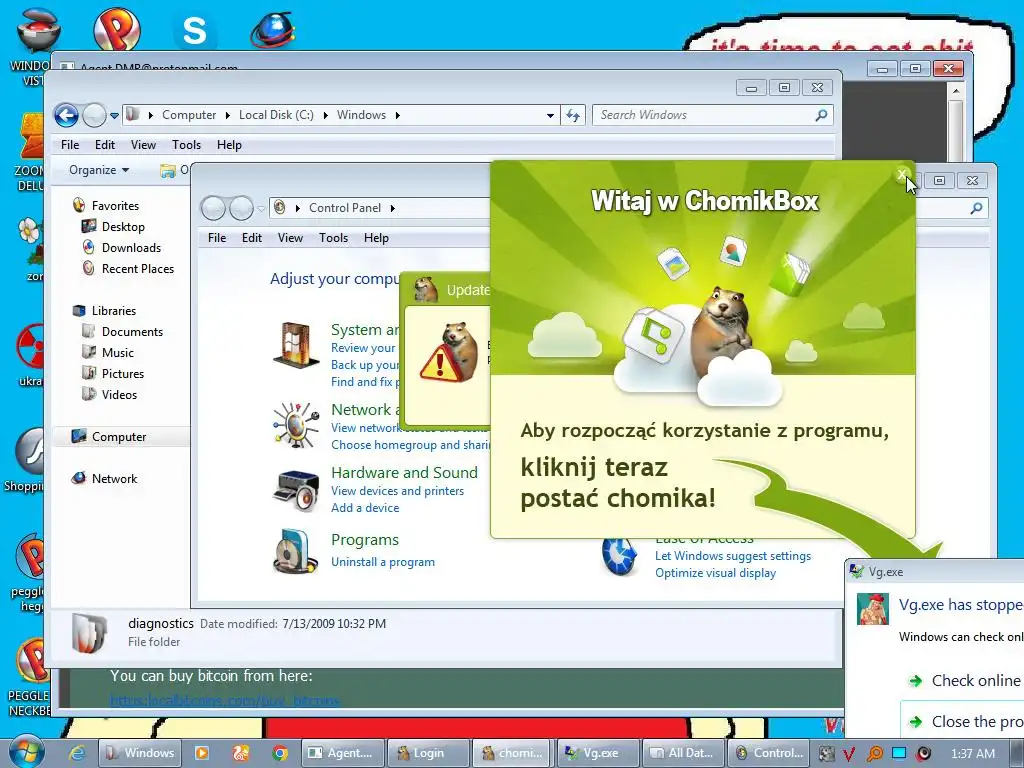Click the Windows Start orb
Image resolution: width=1024 pixels, height=768 pixels.
(25, 752)
